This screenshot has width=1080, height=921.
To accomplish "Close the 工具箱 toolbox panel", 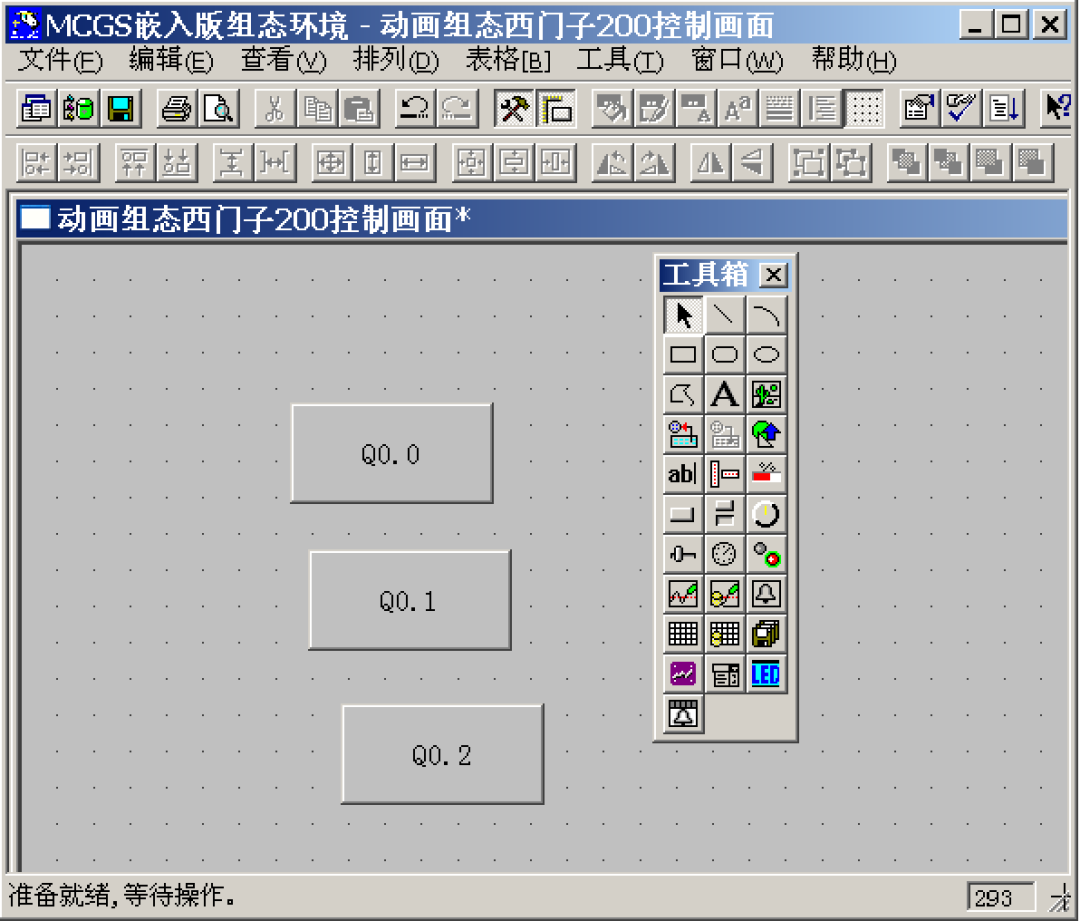I will [773, 275].
